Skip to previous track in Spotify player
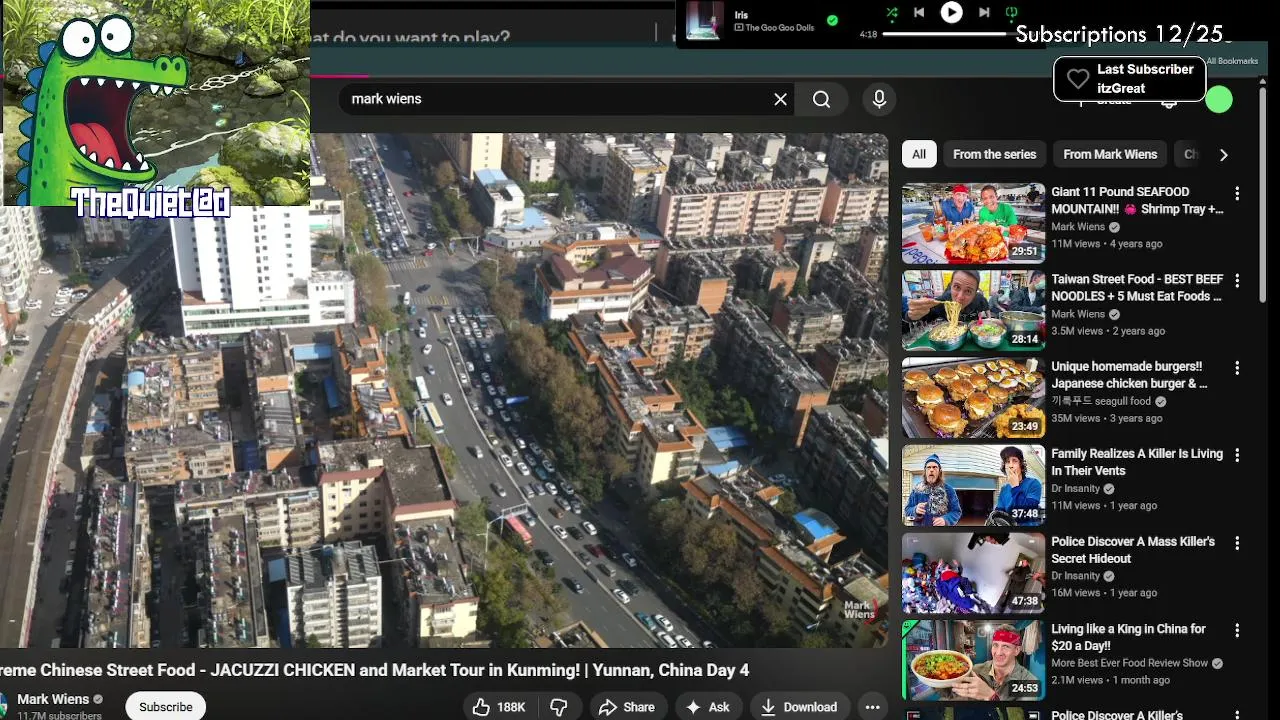 919,12
